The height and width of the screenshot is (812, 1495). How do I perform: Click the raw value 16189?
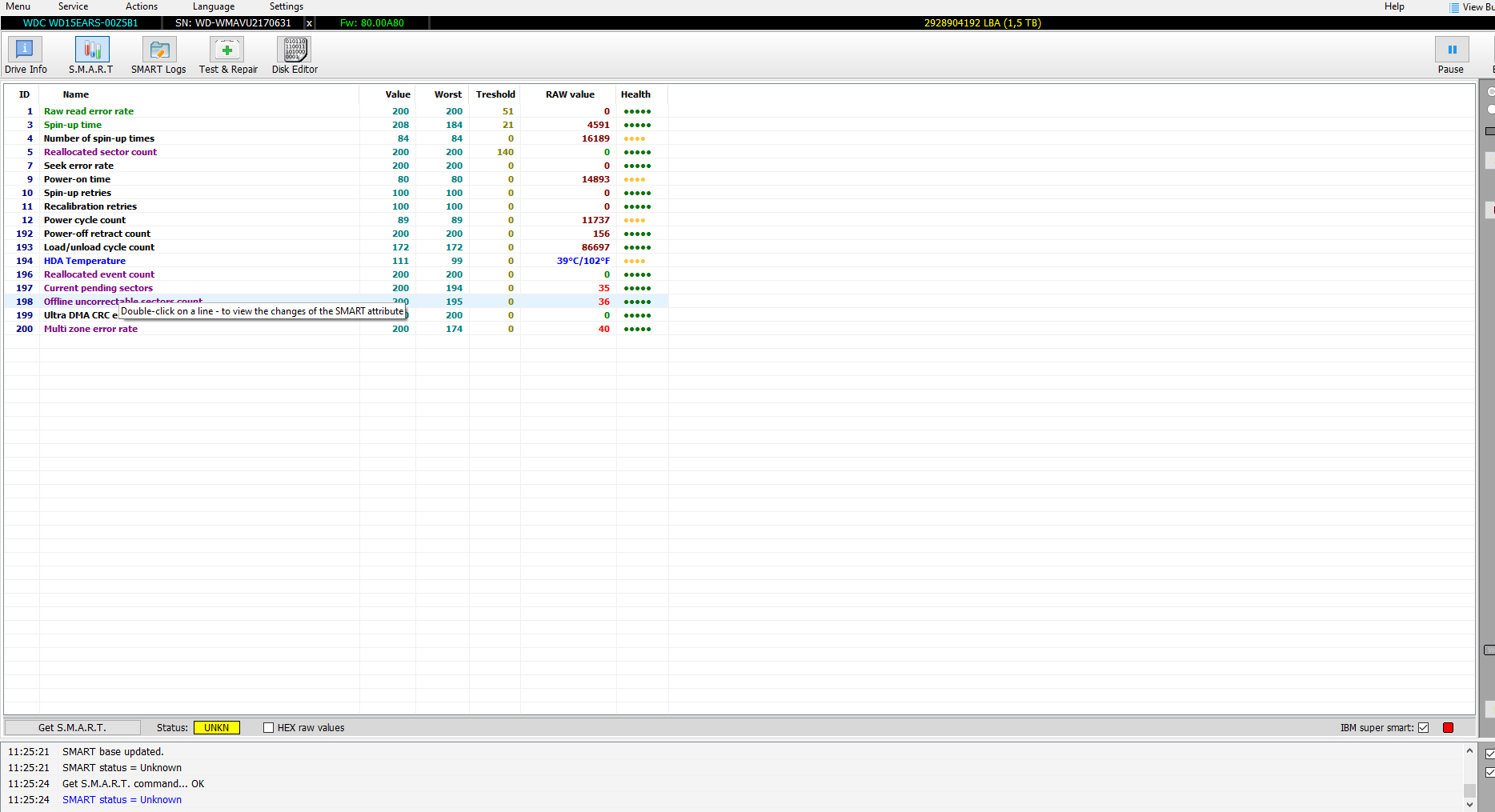[595, 138]
